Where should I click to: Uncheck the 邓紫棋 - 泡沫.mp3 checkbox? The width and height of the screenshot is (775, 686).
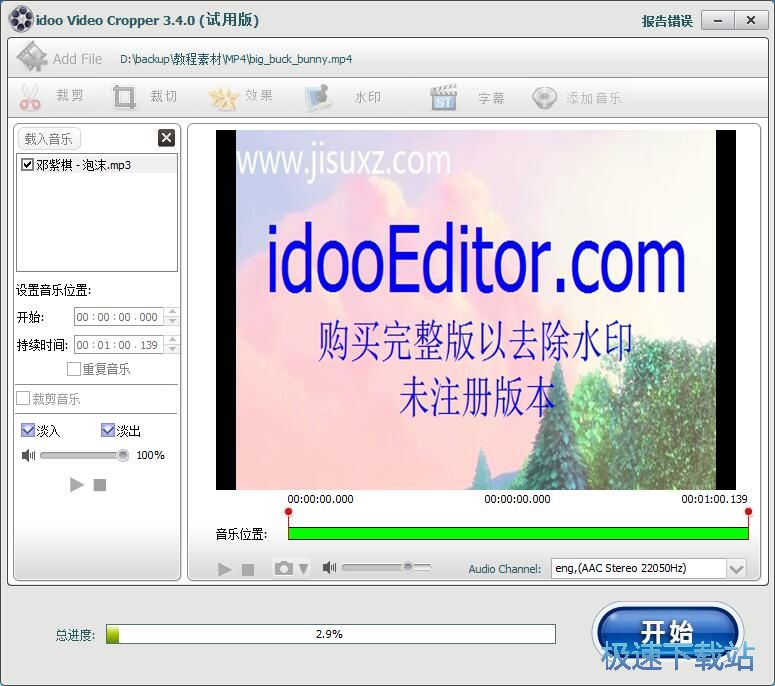tap(28, 165)
